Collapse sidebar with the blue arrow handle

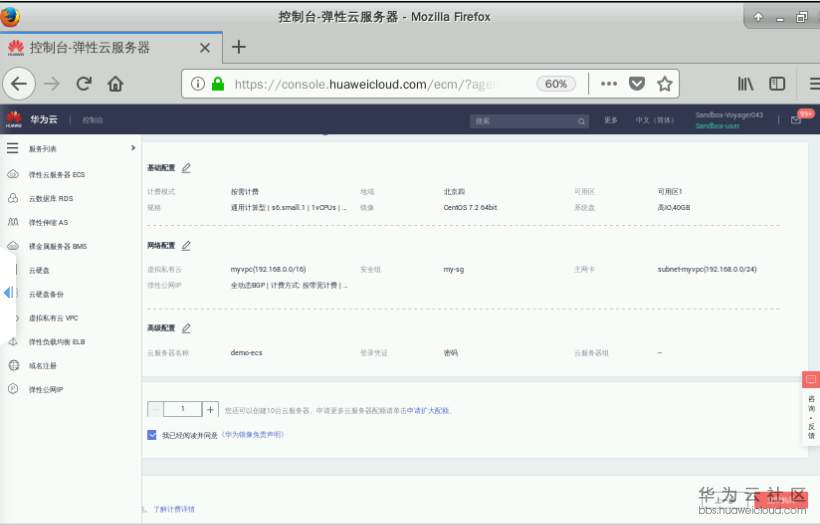(8, 293)
